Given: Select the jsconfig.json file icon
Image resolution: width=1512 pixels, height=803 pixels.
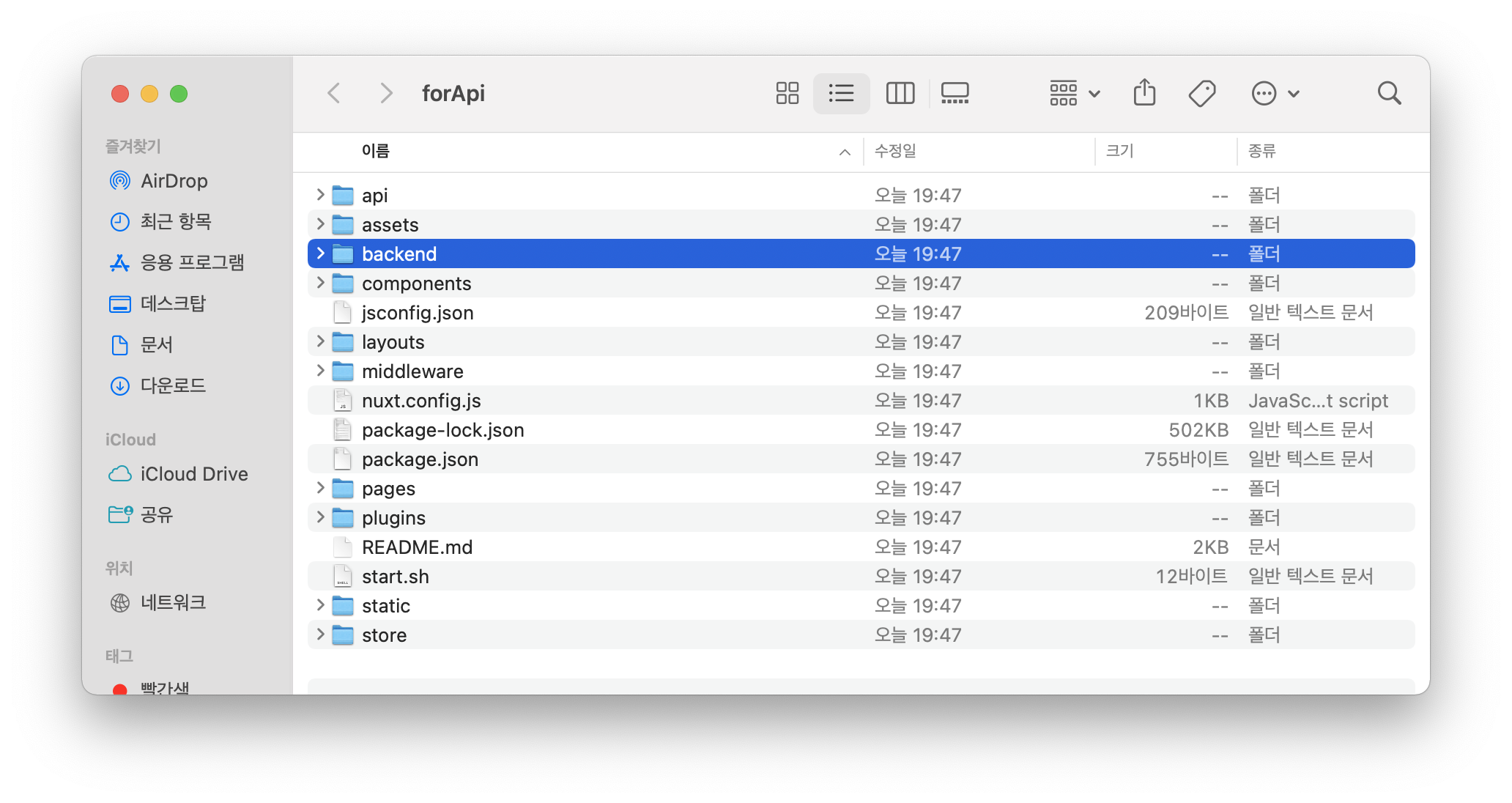Looking at the screenshot, I should click(342, 313).
